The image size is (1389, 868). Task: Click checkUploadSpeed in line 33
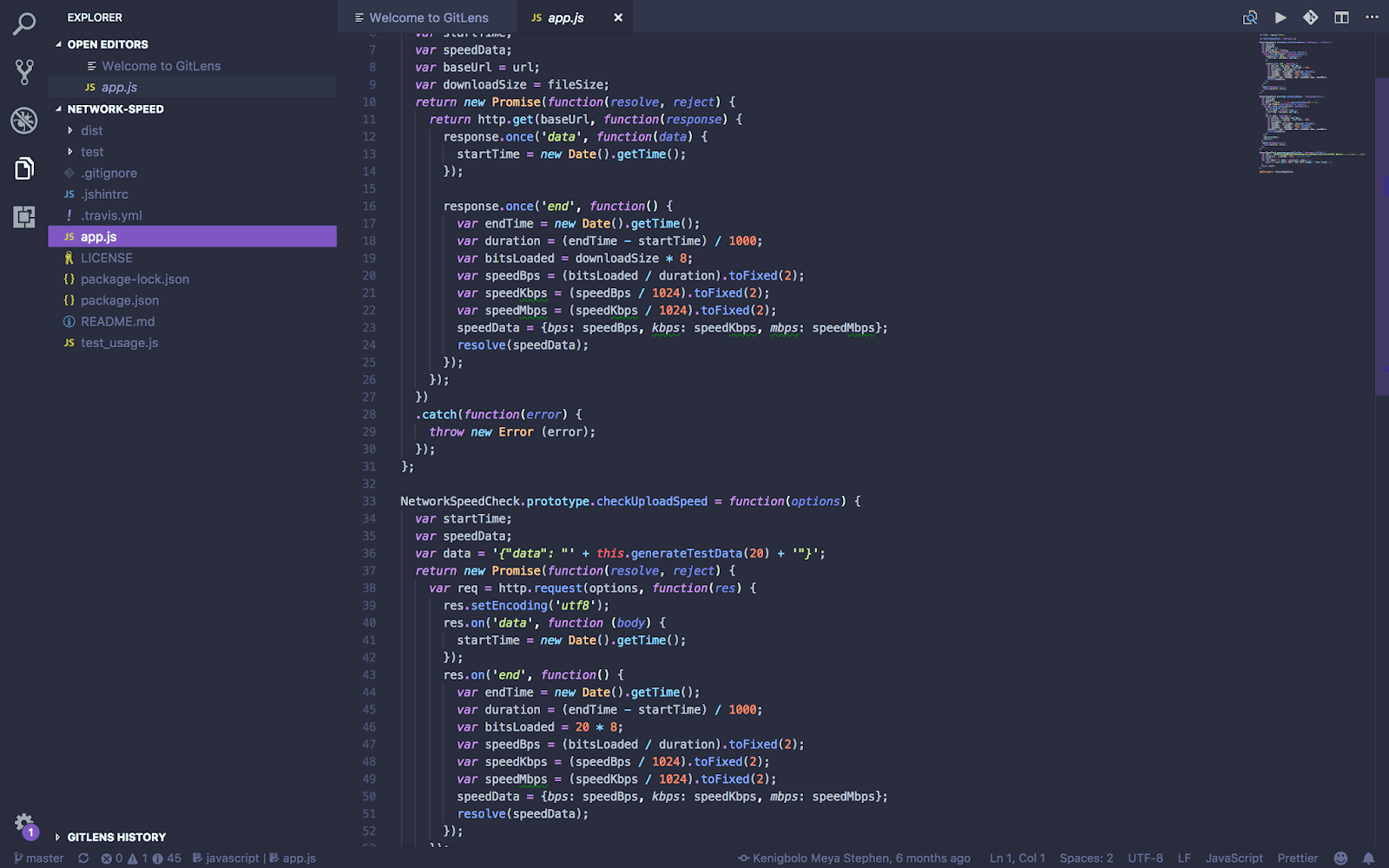(652, 501)
